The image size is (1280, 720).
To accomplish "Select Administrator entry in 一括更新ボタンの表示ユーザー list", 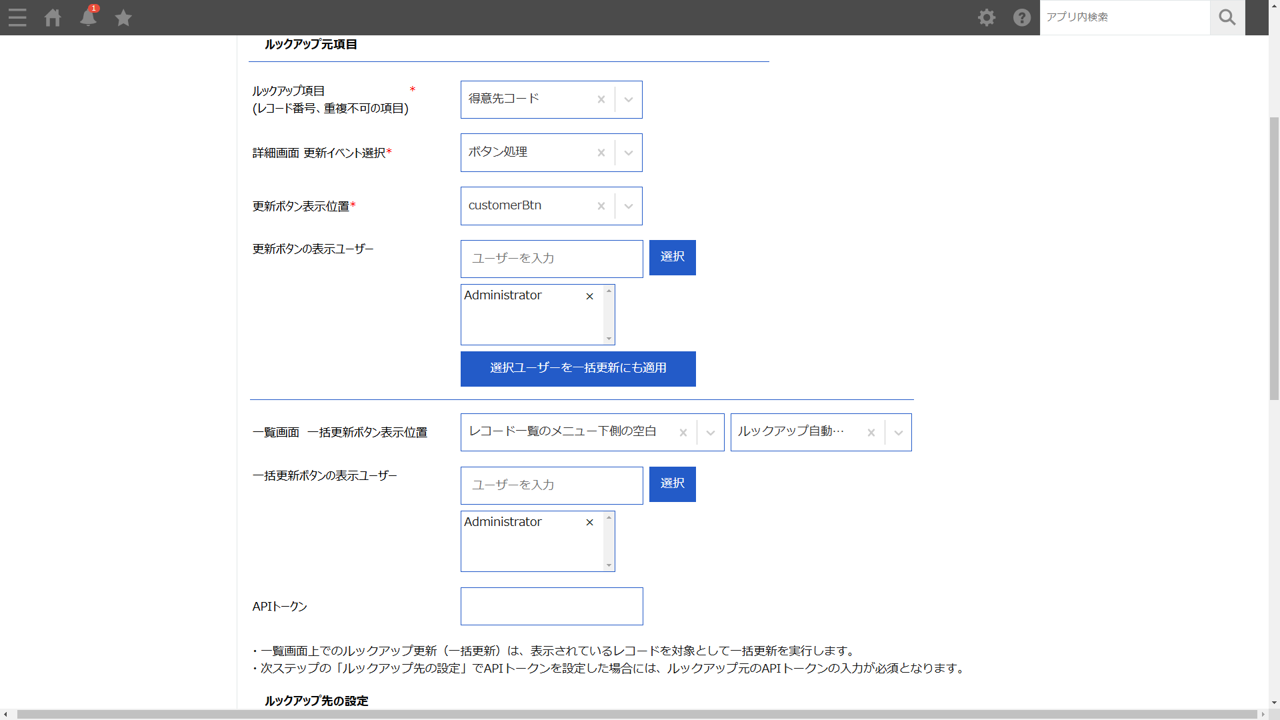I will coord(503,522).
